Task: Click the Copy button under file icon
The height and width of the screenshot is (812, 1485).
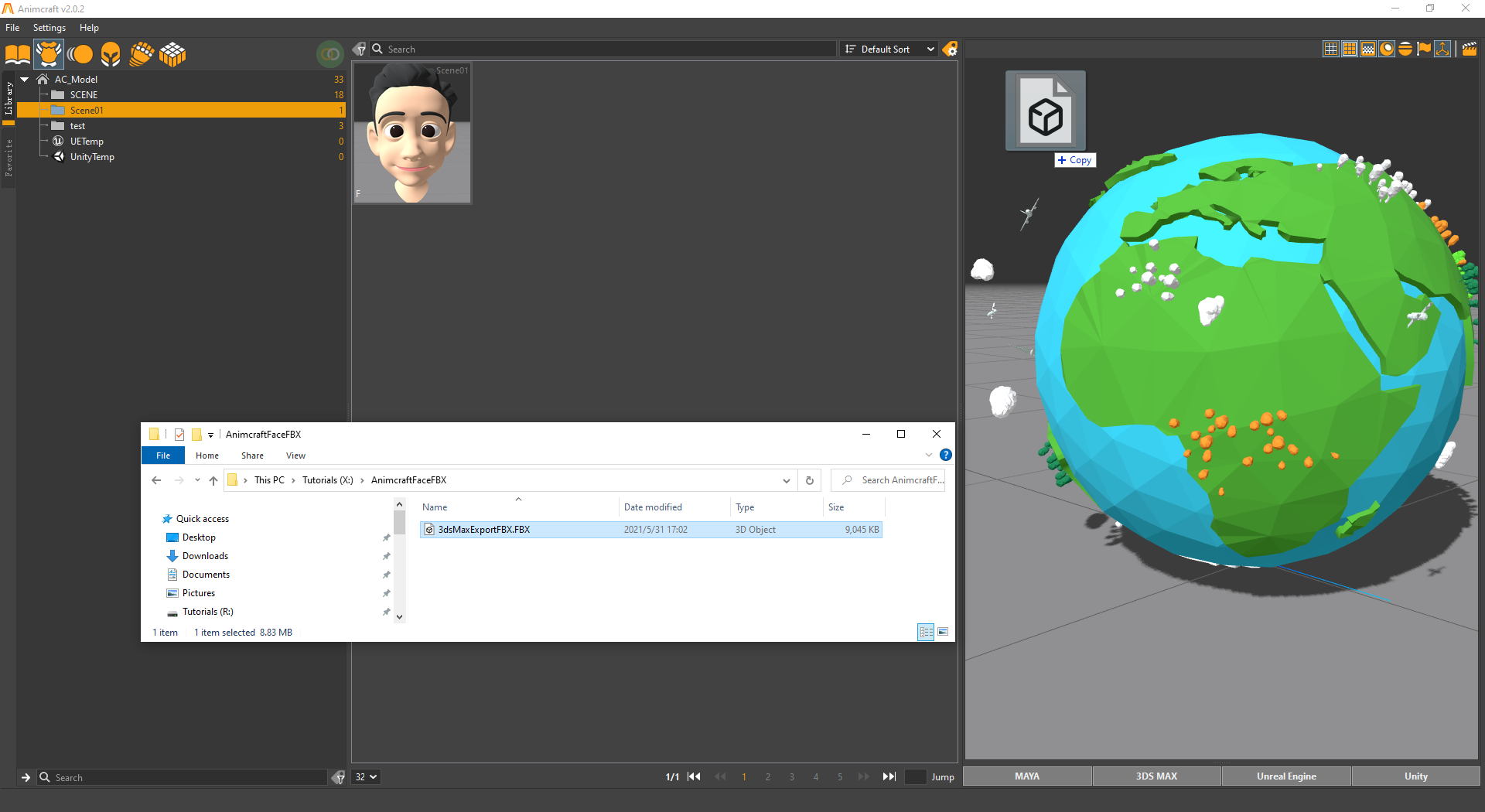Action: click(1075, 160)
